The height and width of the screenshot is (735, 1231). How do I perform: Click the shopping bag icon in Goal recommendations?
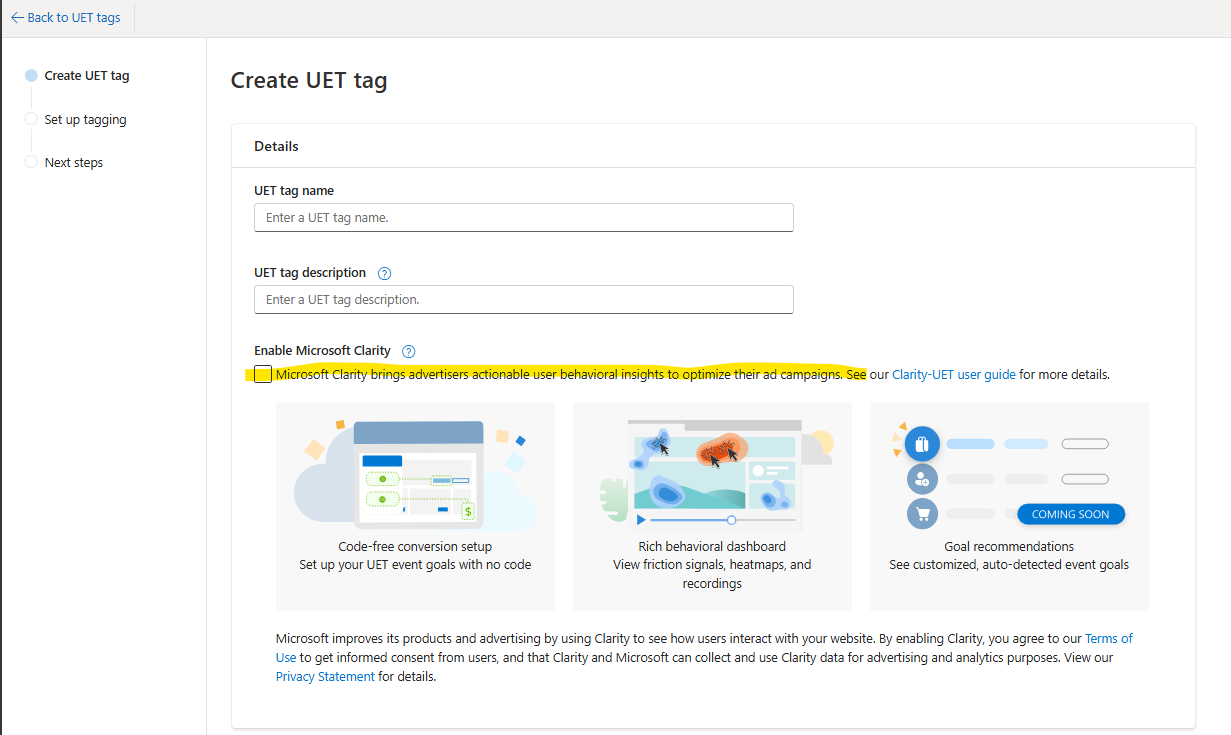(x=922, y=443)
